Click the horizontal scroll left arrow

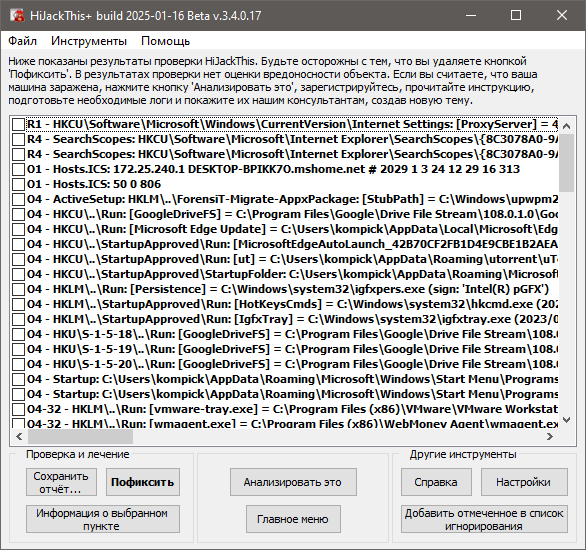tap(19, 436)
